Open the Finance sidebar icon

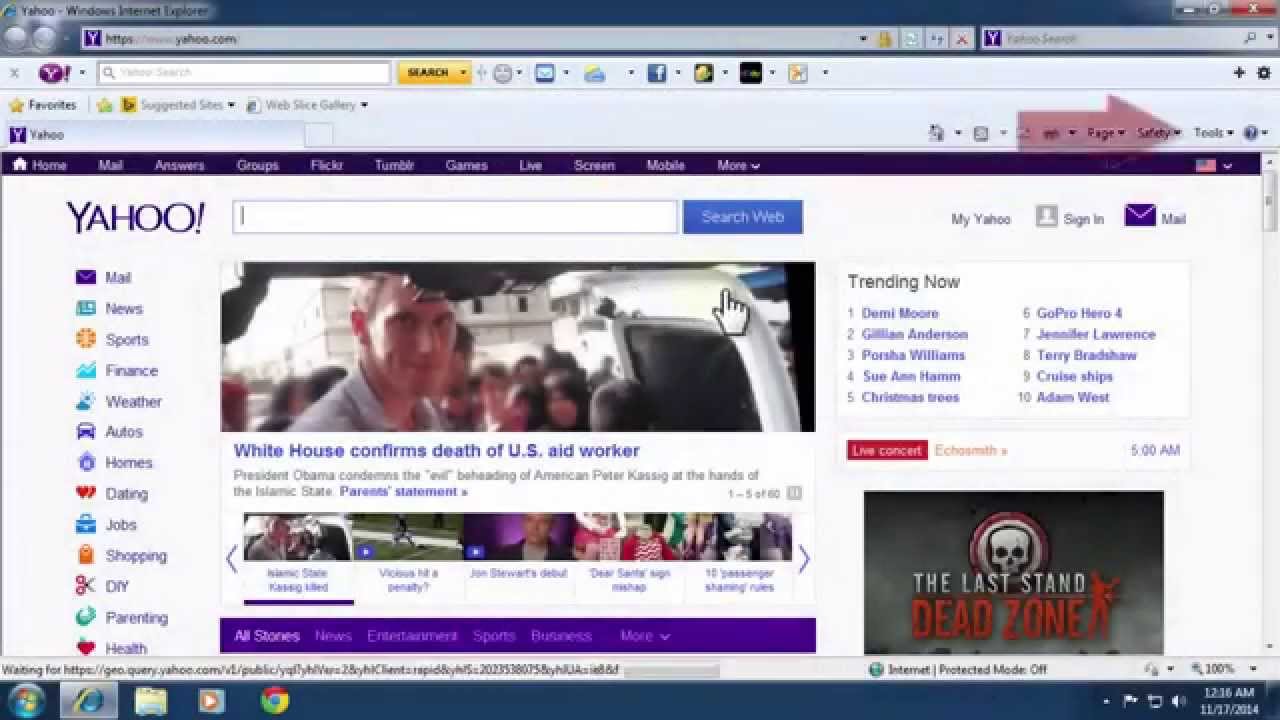pos(86,371)
